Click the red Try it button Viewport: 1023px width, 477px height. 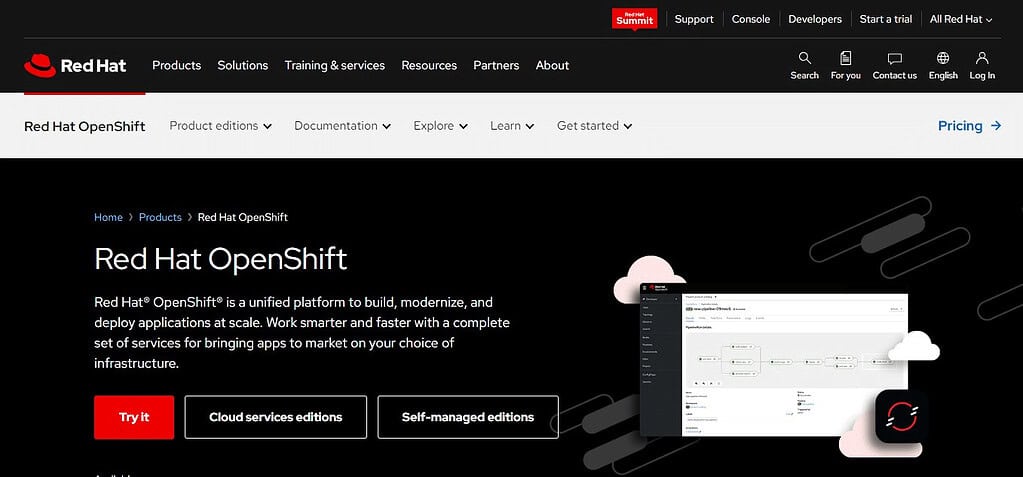coord(134,417)
